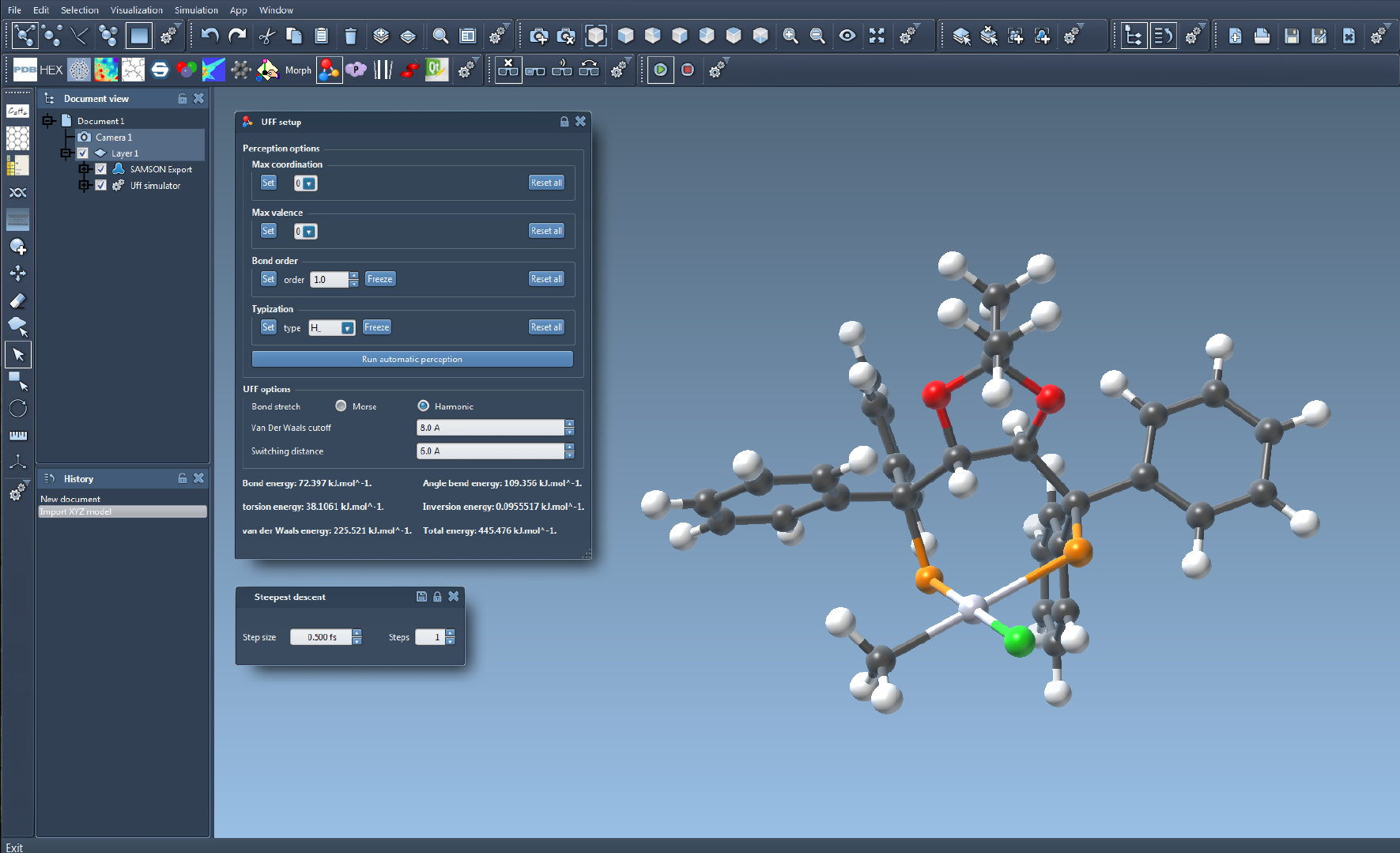Open the Max valence value dropdown
Image resolution: width=1400 pixels, height=853 pixels.
click(x=309, y=232)
